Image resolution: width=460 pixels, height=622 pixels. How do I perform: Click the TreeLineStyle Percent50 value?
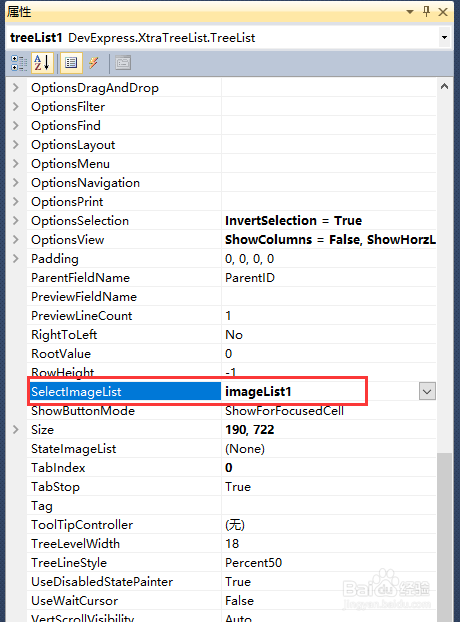coord(253,562)
